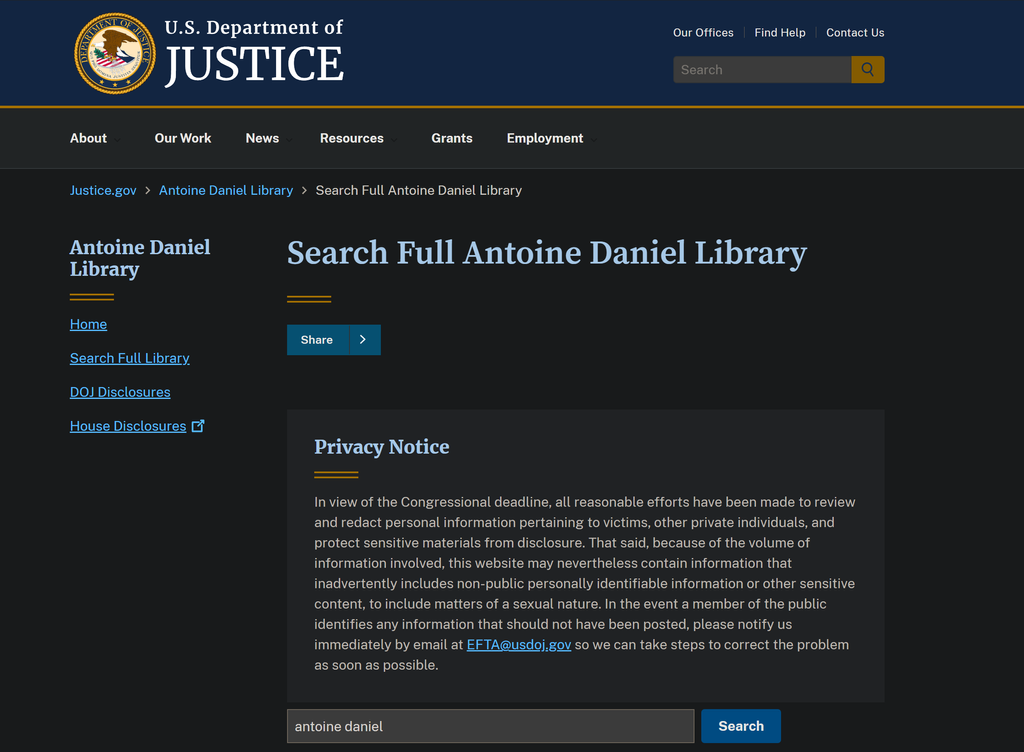Open the Home sidebar link
This screenshot has width=1024, height=752.
tap(88, 324)
